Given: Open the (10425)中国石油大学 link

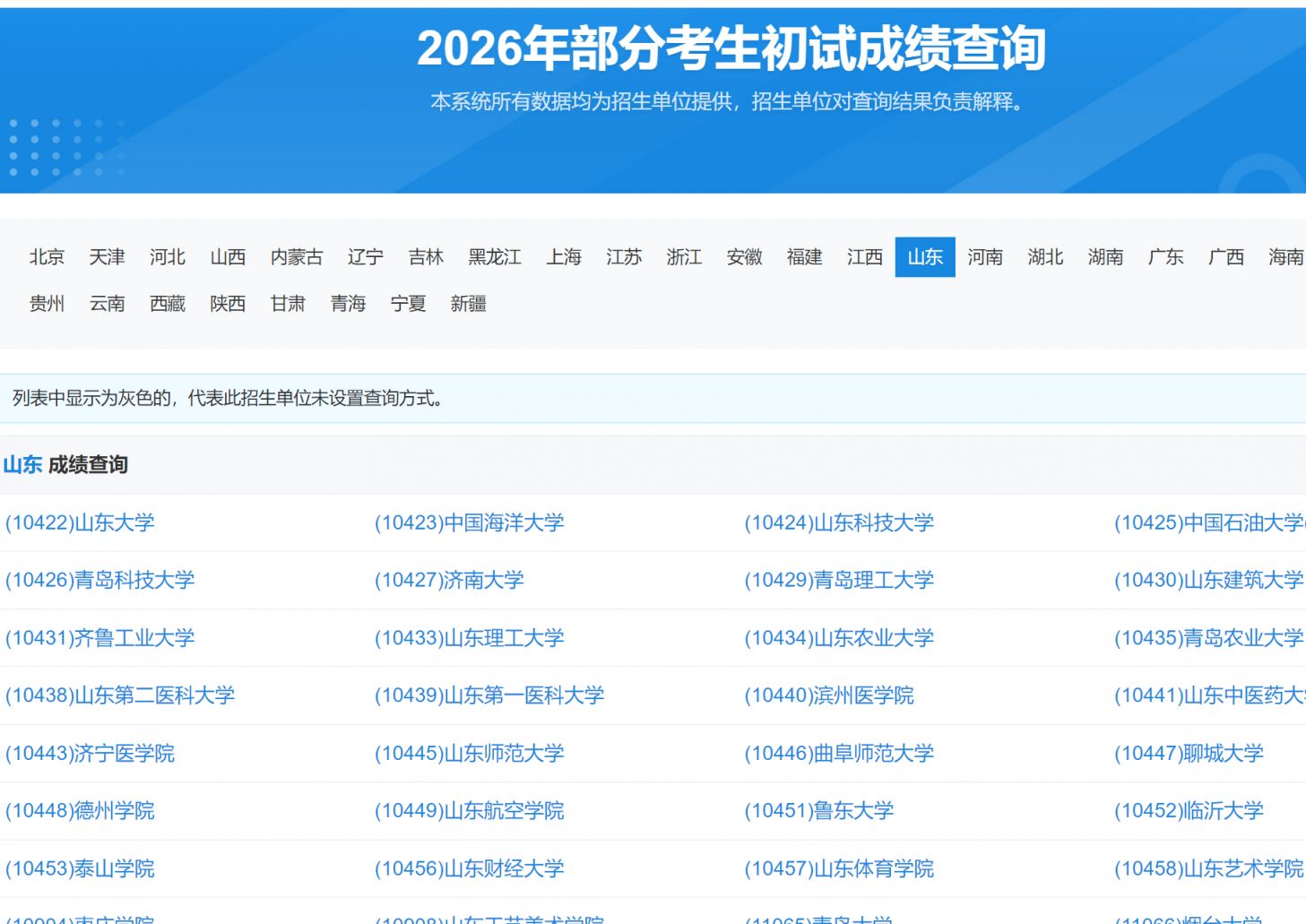Looking at the screenshot, I should [1209, 522].
